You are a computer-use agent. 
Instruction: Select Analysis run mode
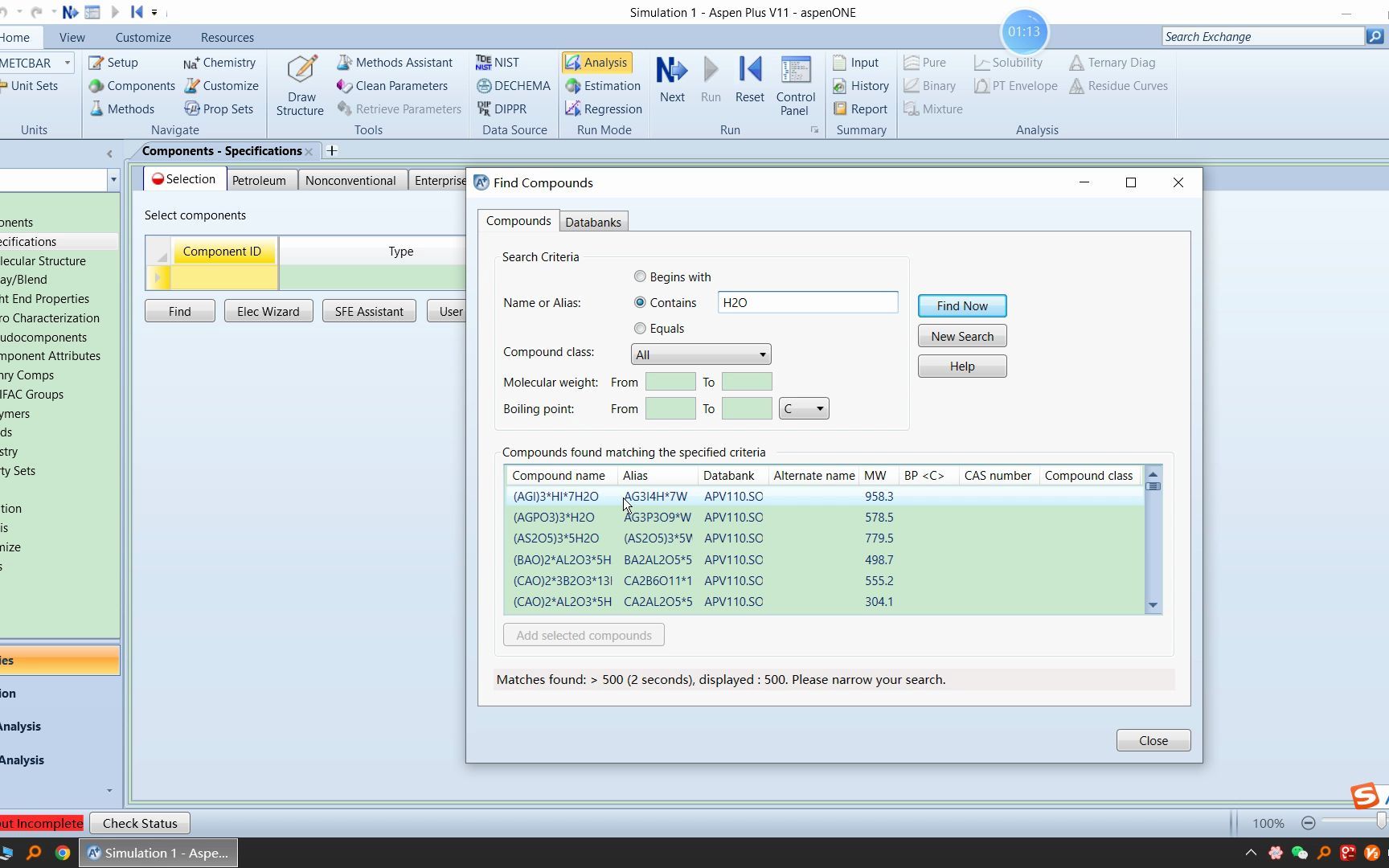[596, 63]
